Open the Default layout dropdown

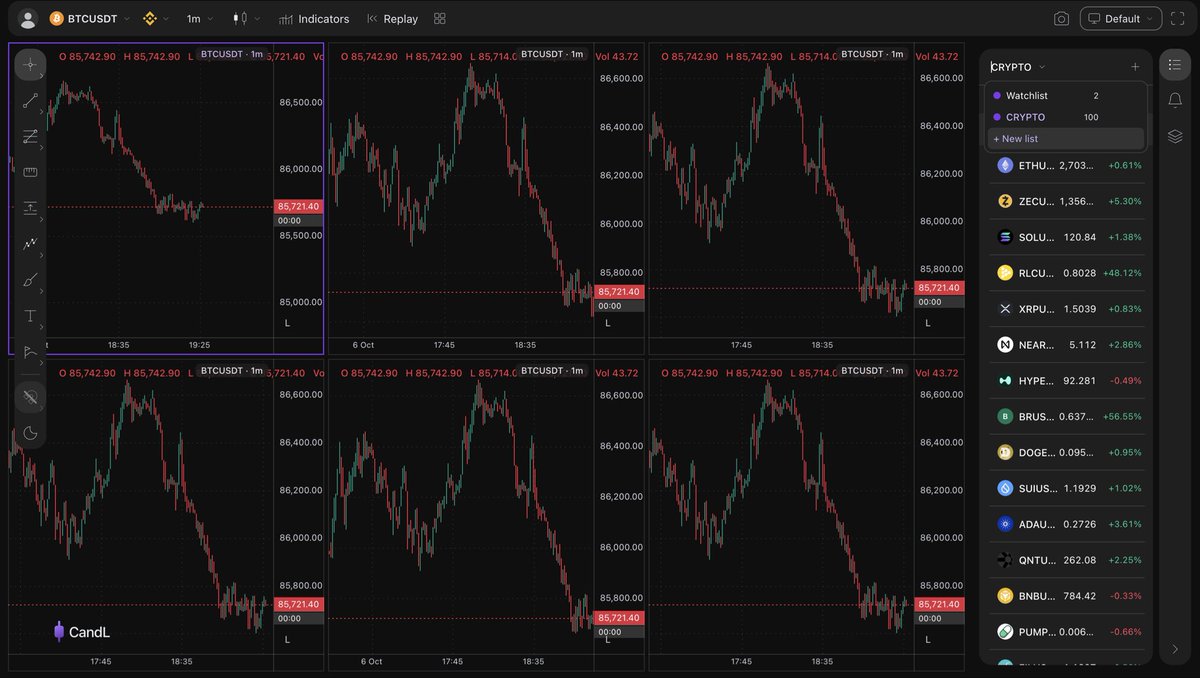click(x=1121, y=19)
